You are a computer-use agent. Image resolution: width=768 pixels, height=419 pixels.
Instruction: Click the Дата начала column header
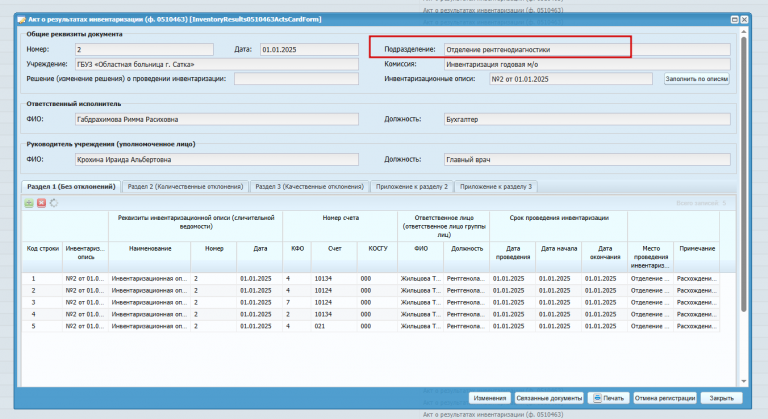click(x=559, y=257)
